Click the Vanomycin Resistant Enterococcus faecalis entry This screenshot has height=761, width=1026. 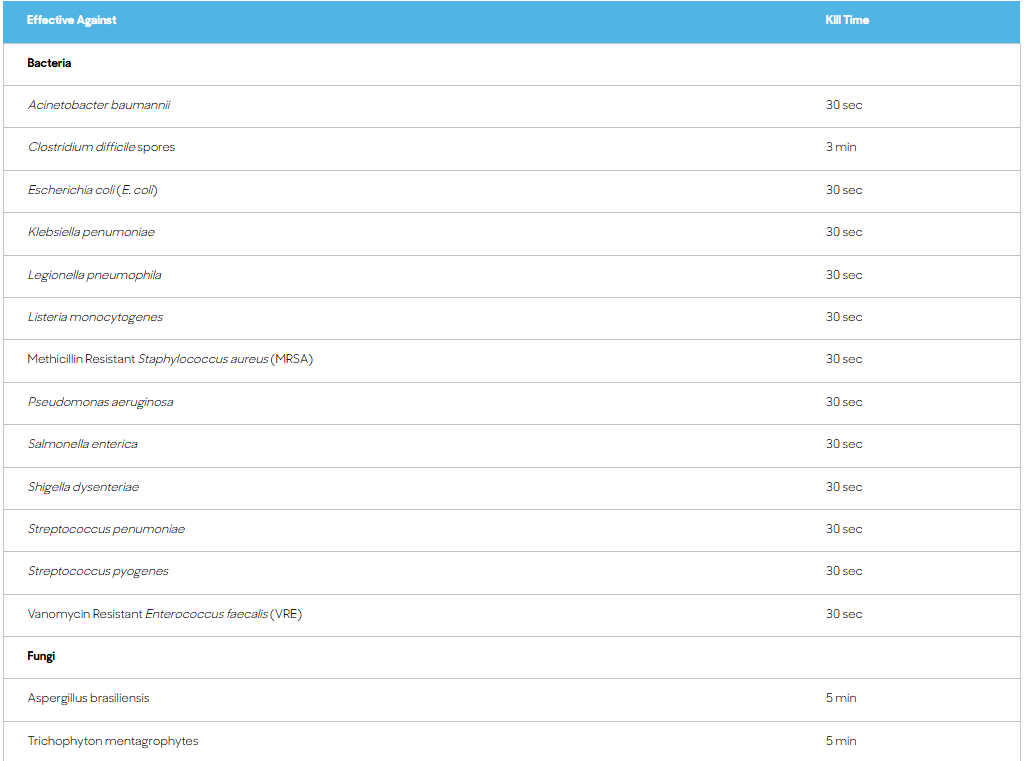pos(164,614)
